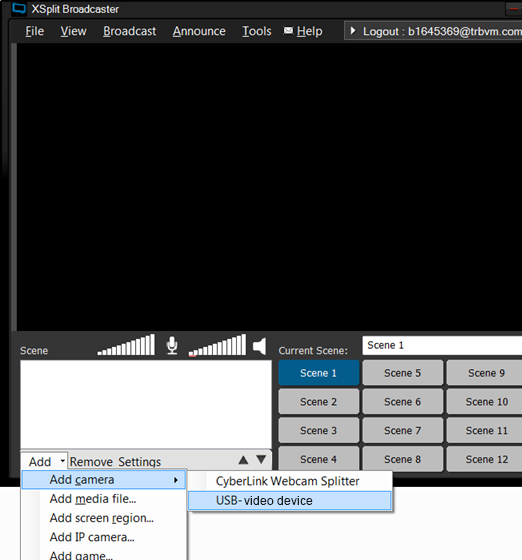
Task: Select Add camera menu entry
Action: coord(104,480)
